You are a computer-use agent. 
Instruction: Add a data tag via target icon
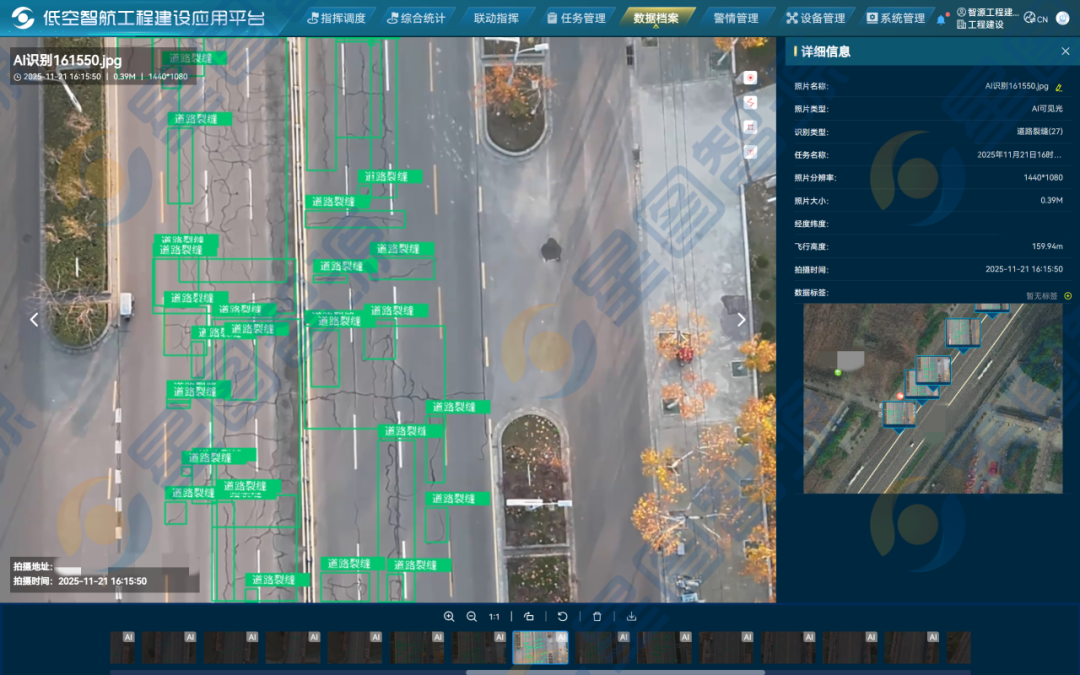coord(1067,296)
